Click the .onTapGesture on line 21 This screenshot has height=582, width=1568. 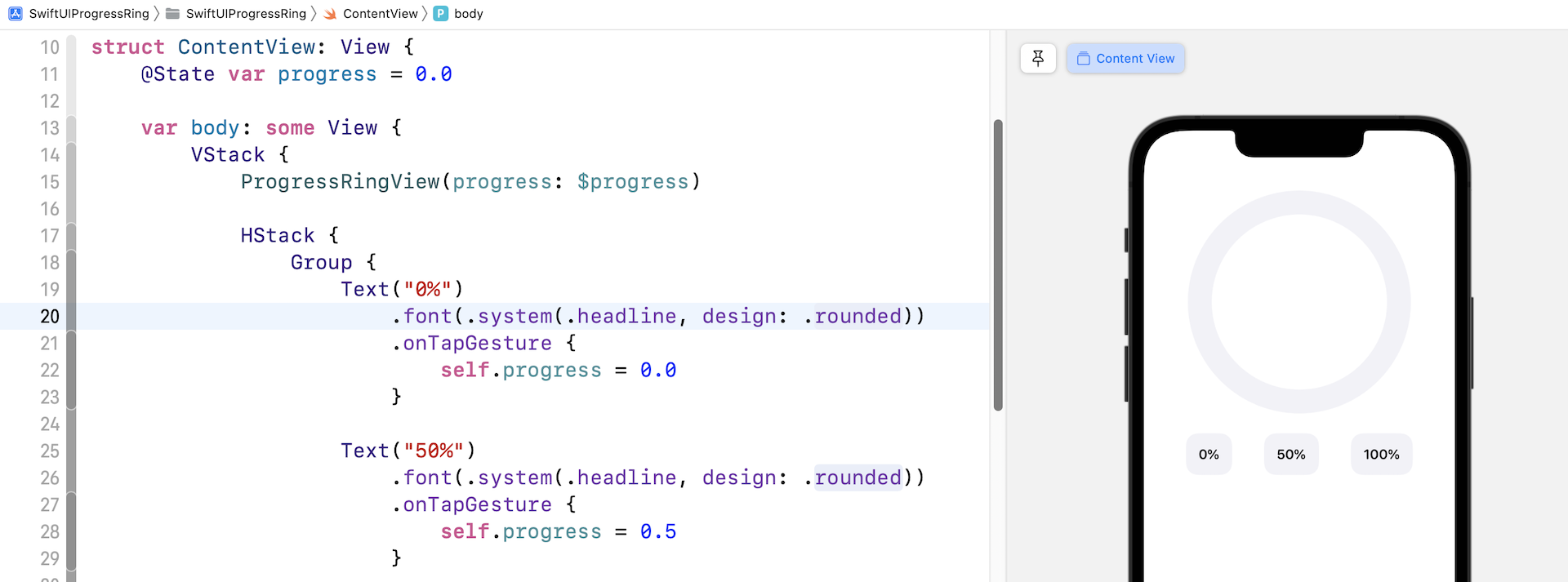[472, 344]
